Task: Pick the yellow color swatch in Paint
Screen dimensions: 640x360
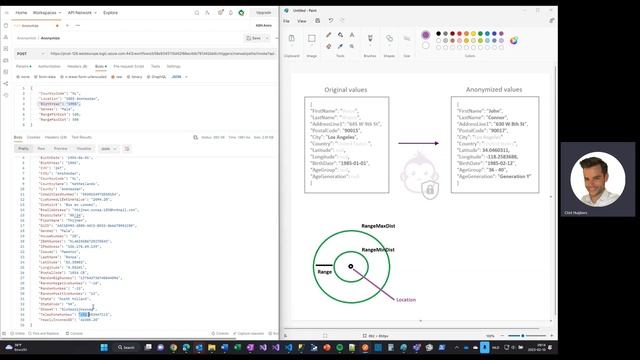Action: pyautogui.click(x=473, y=33)
